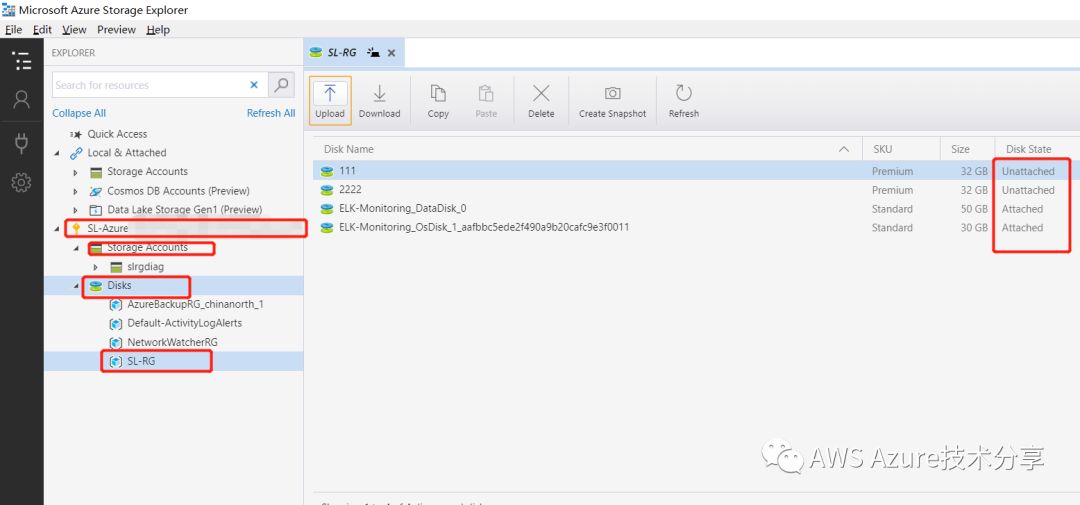Click the Refresh All link
The height and width of the screenshot is (505, 1080).
[271, 113]
